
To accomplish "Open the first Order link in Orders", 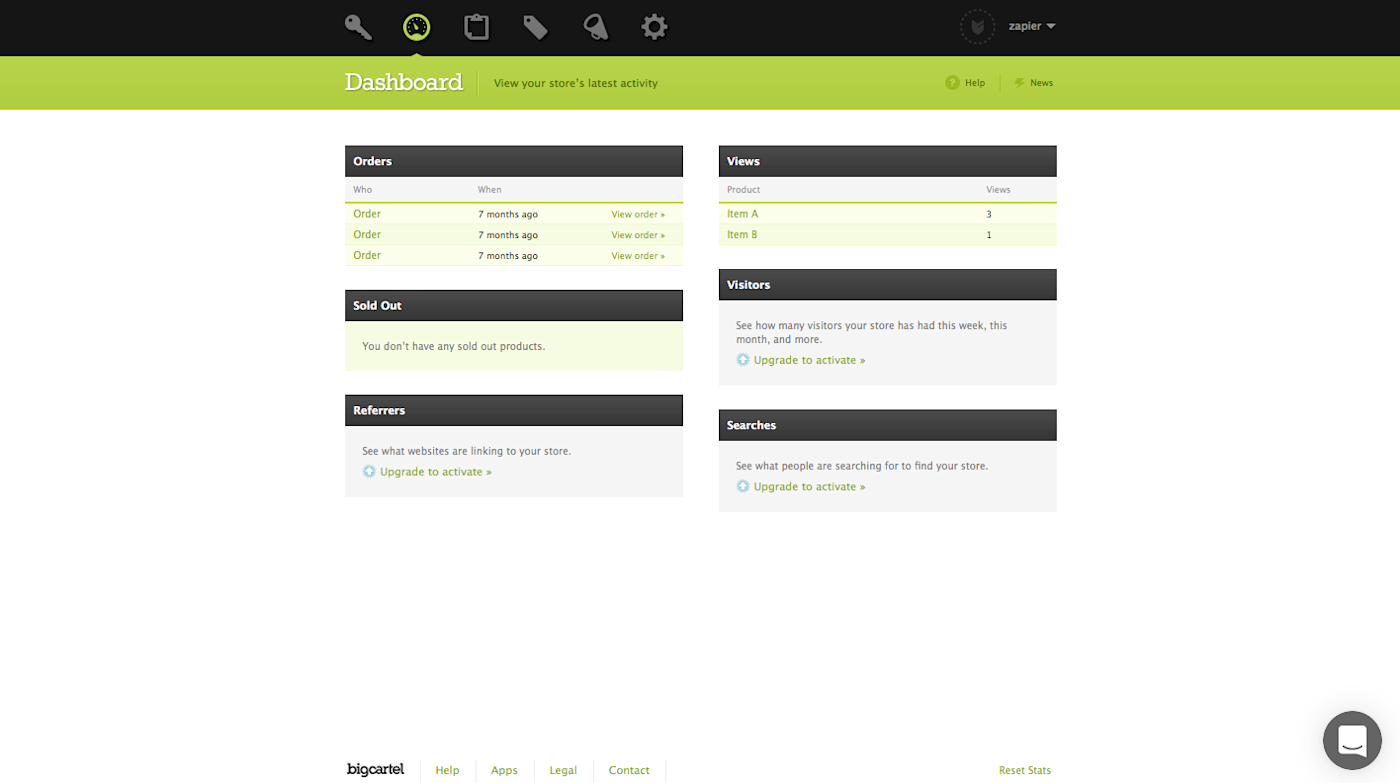I will (x=367, y=214).
